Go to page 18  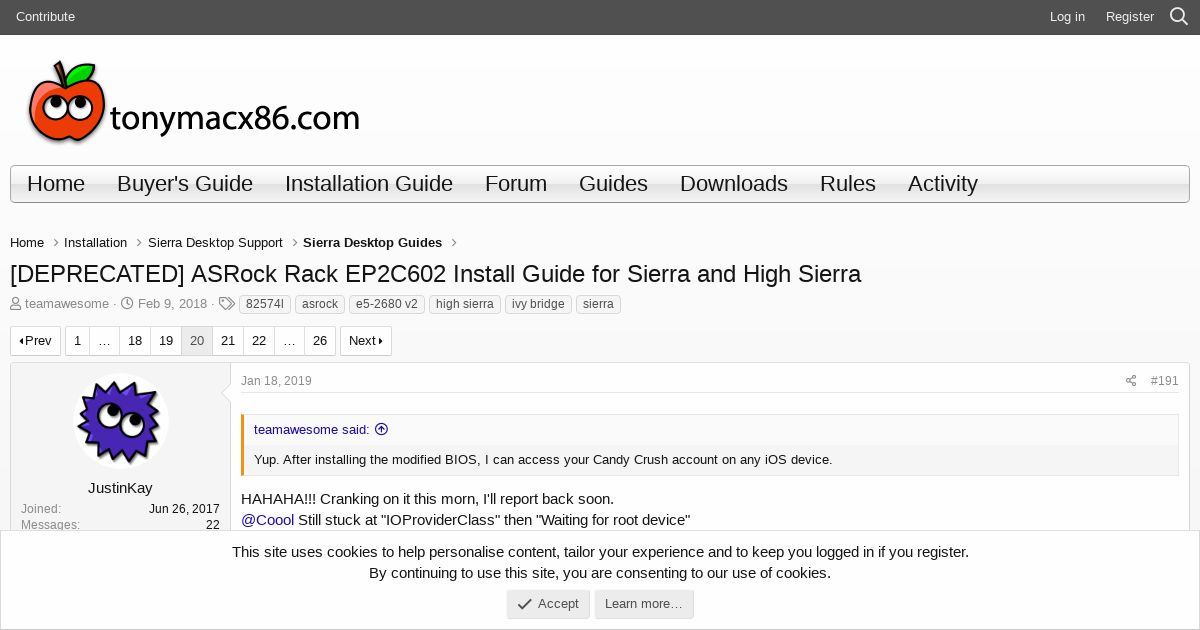(x=135, y=341)
